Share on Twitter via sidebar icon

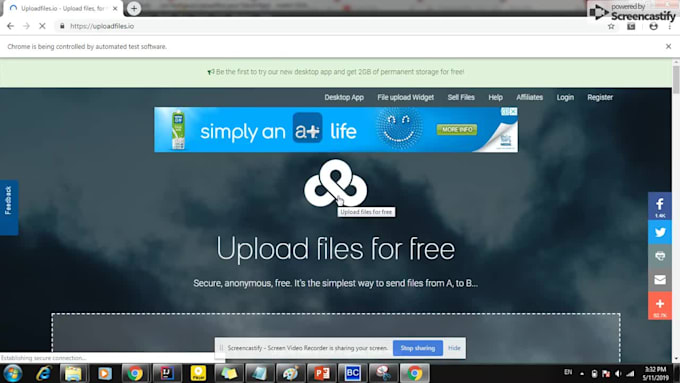coord(660,232)
